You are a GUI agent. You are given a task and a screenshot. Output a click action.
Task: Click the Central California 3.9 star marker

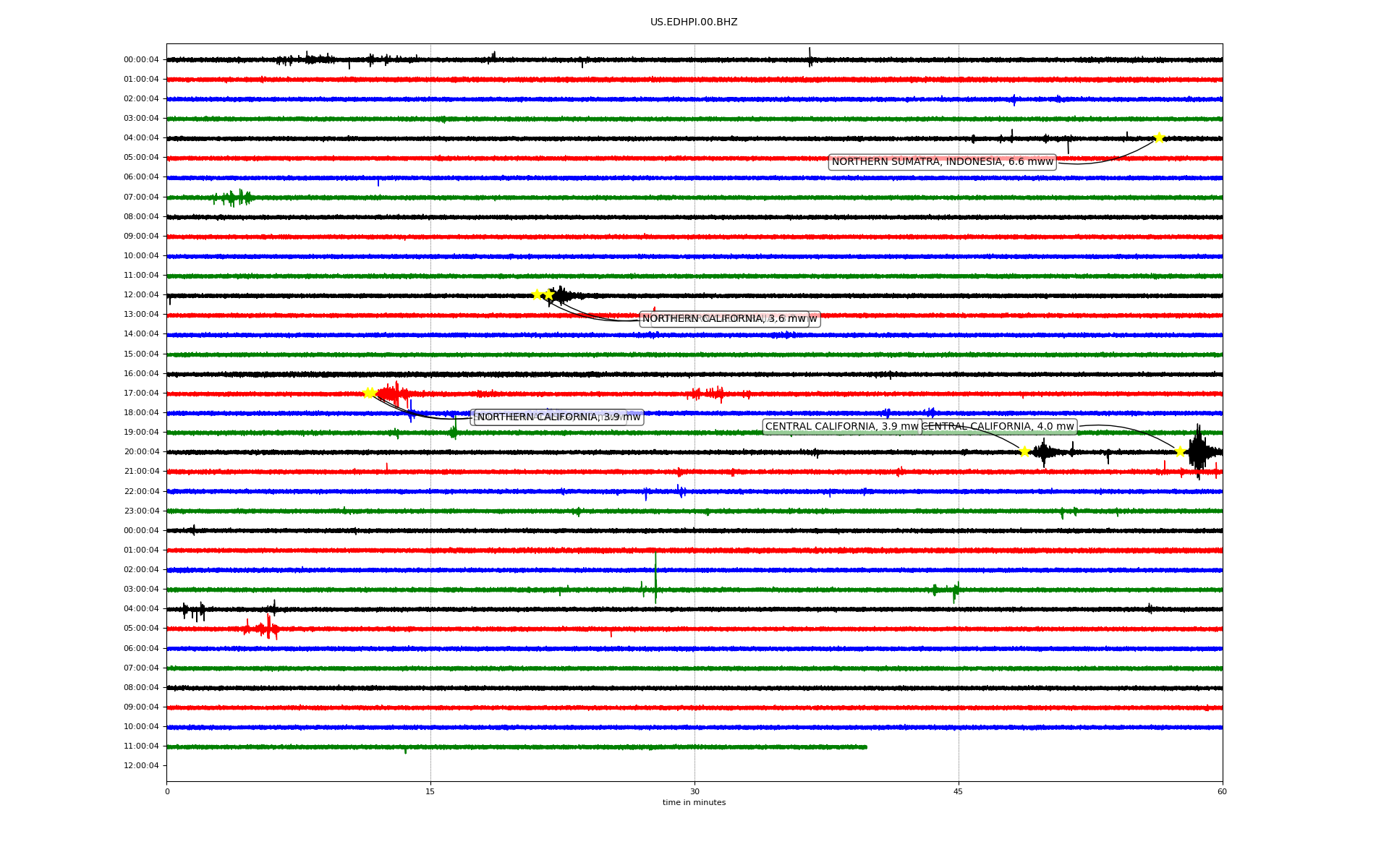point(1024,452)
